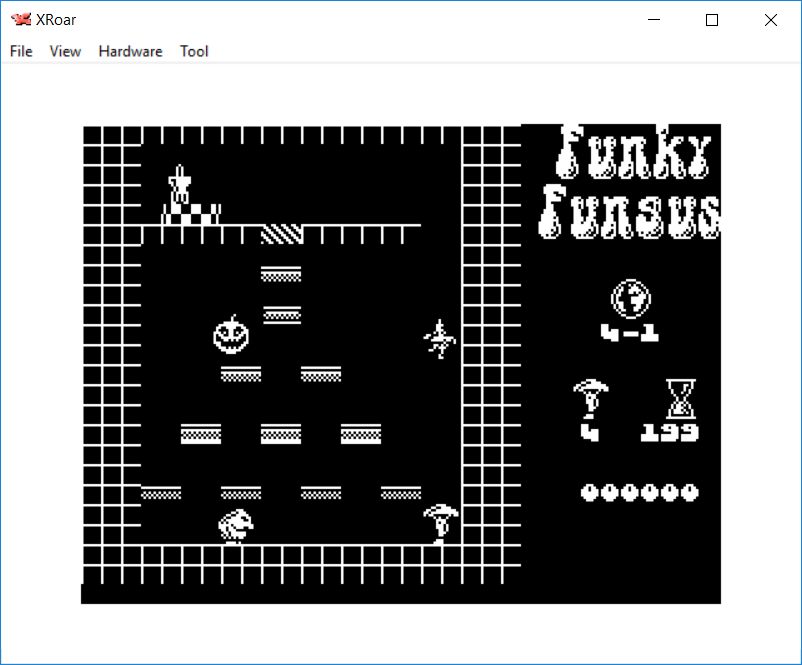The width and height of the screenshot is (802, 665).
Task: Click the row of six round dots
Action: click(640, 492)
